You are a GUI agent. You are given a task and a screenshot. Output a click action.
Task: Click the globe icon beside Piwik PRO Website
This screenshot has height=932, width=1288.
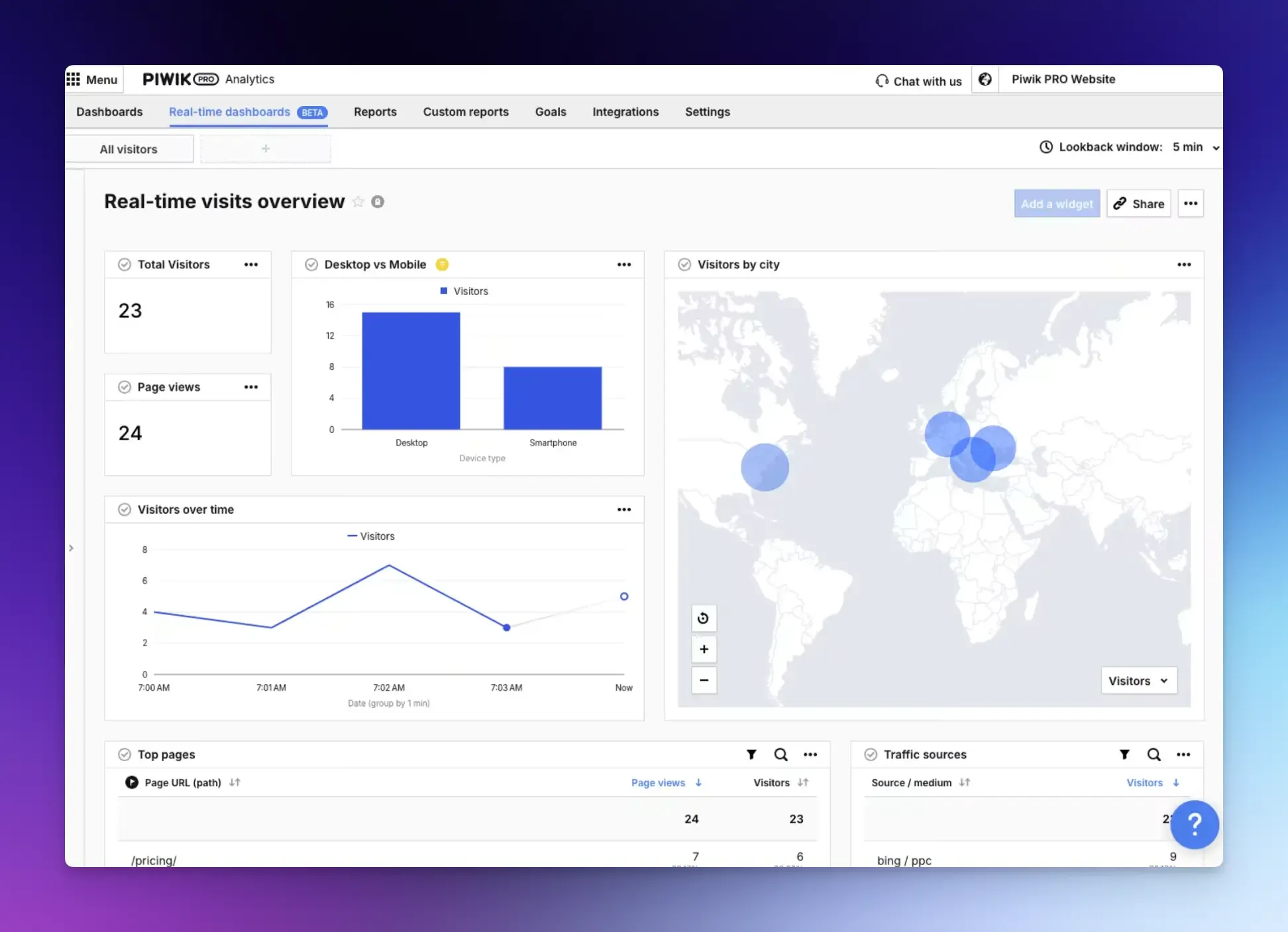[x=985, y=80]
